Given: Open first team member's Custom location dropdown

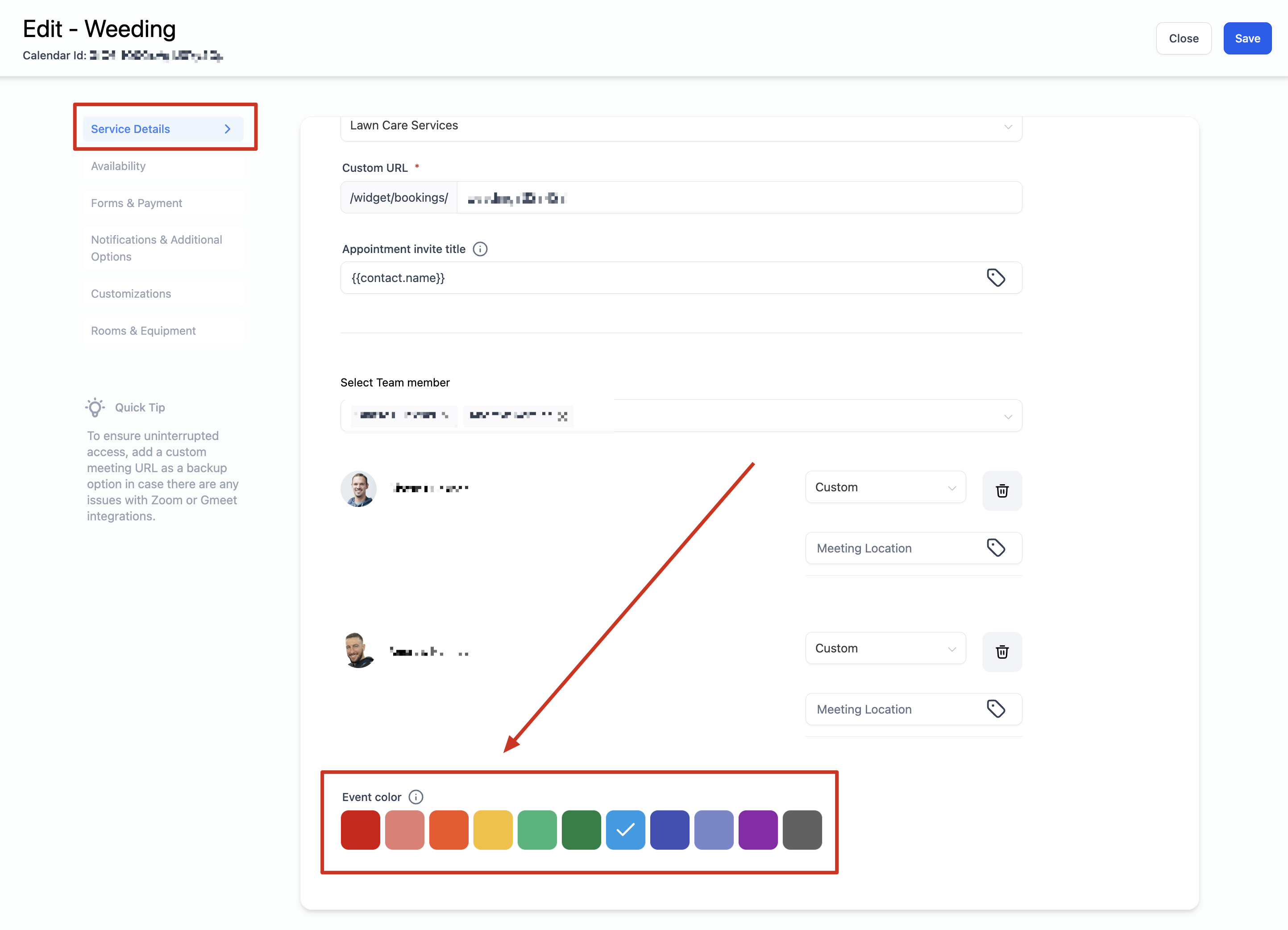Looking at the screenshot, I should (x=885, y=487).
